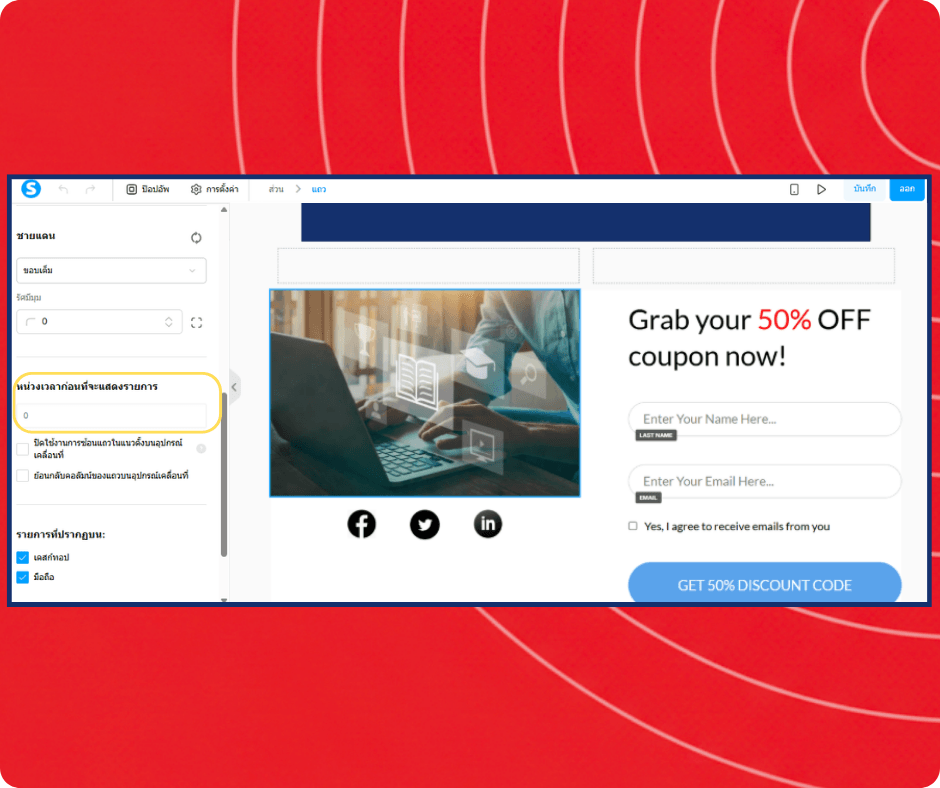This screenshot has width=940, height=788.
Task: Adjust the corner radius stepper arrows
Action: pyautogui.click(x=168, y=322)
